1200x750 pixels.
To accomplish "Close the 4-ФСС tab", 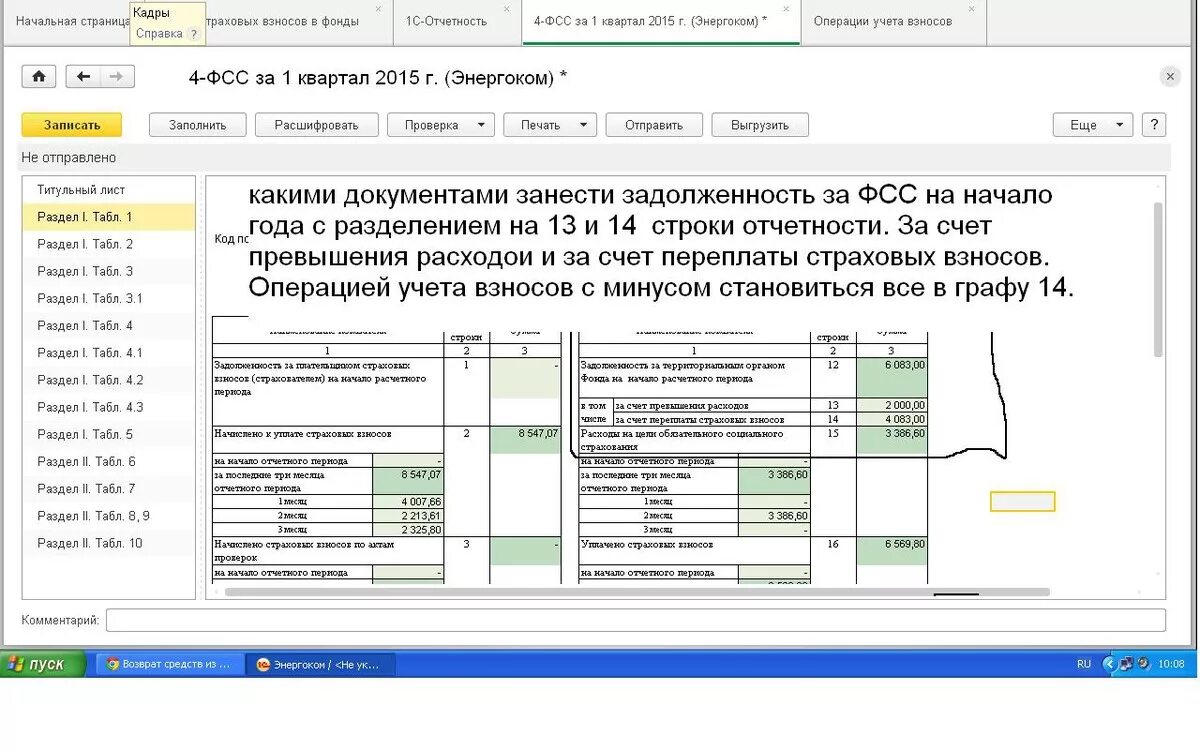I will tap(785, 9).
